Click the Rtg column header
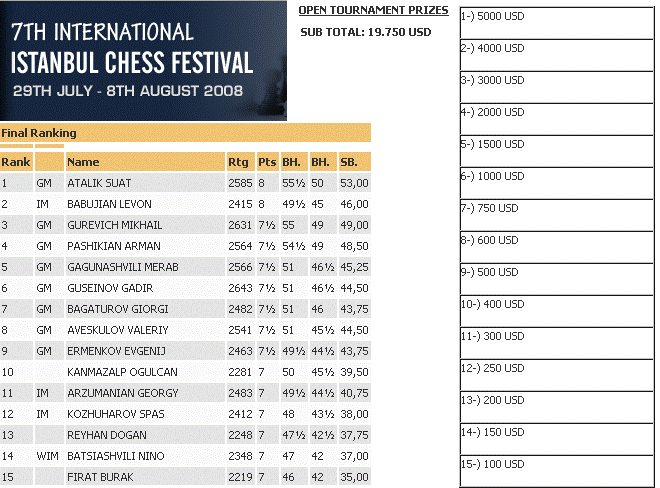The width and height of the screenshot is (660, 488). tap(238, 162)
